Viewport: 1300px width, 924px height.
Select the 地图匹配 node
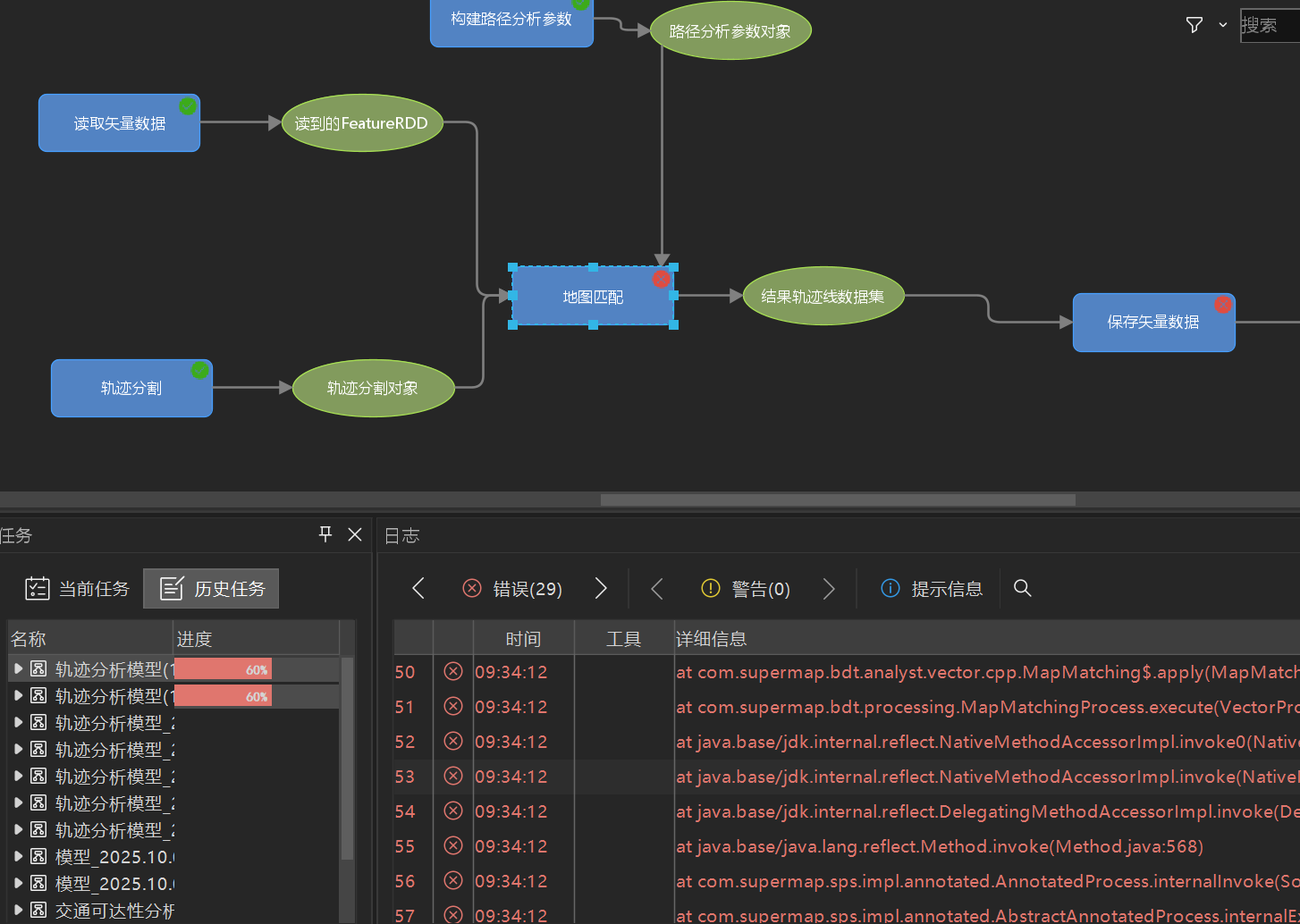pyautogui.click(x=593, y=297)
